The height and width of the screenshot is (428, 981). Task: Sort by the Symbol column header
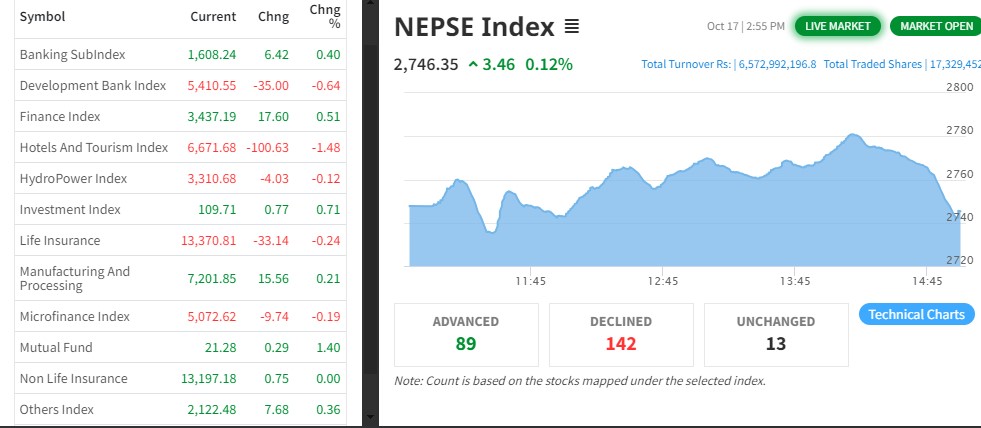coord(43,17)
